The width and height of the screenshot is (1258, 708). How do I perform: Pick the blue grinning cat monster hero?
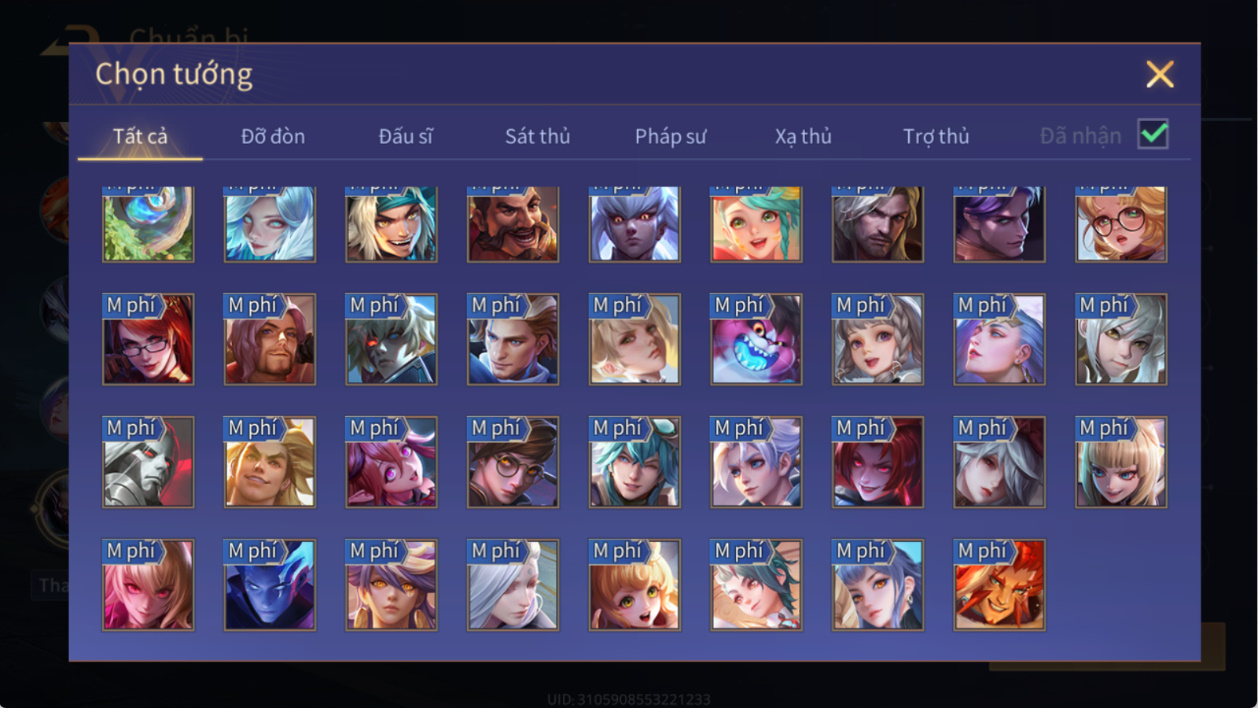(x=756, y=339)
